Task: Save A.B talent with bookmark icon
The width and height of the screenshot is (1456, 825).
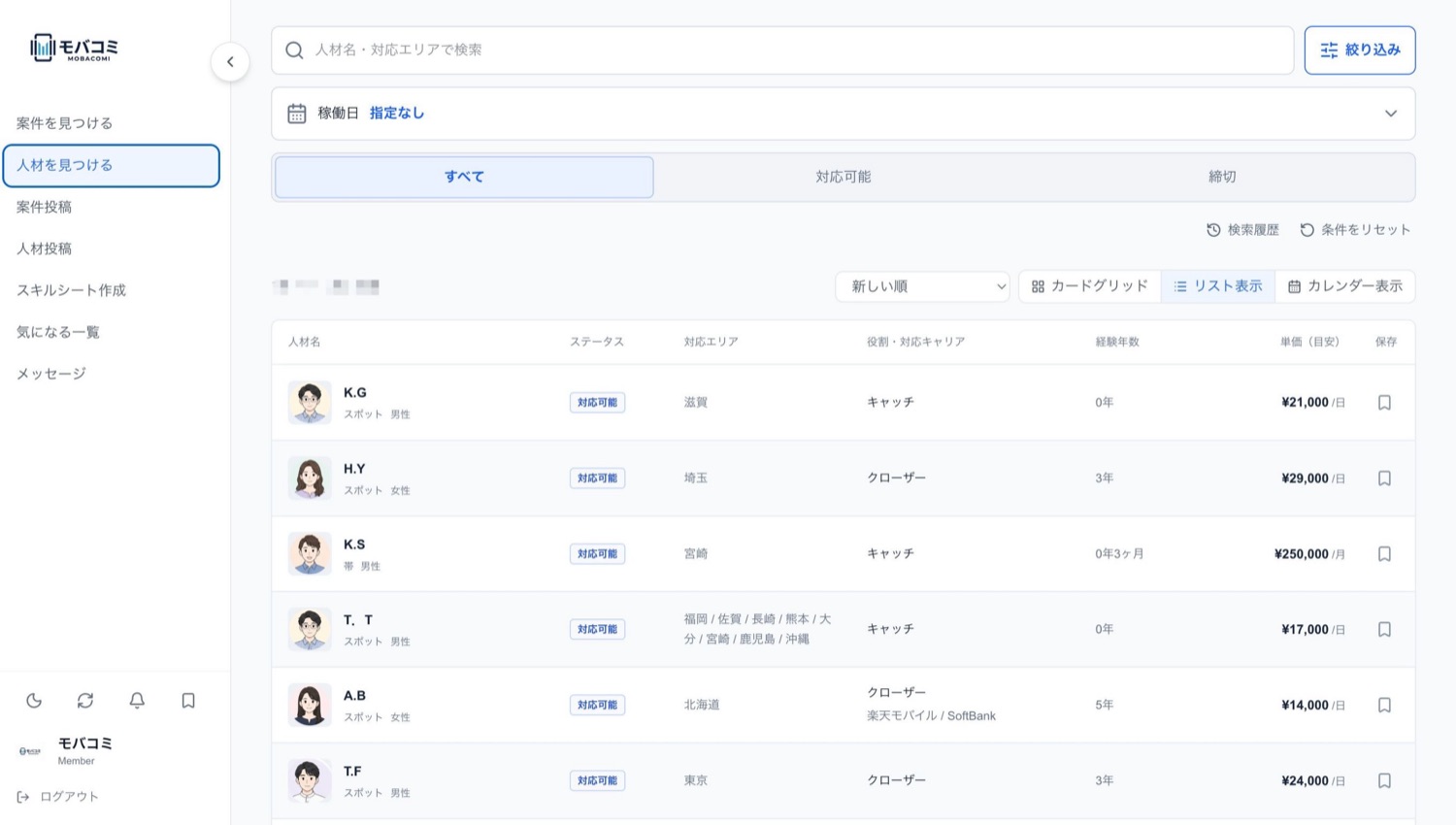Action: (1385, 706)
